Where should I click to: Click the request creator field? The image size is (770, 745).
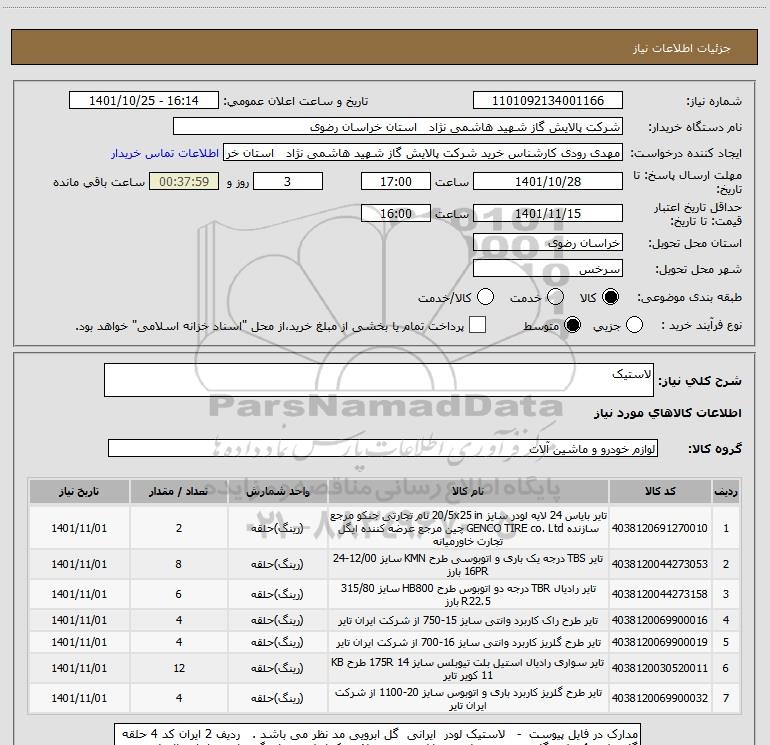click(x=423, y=153)
